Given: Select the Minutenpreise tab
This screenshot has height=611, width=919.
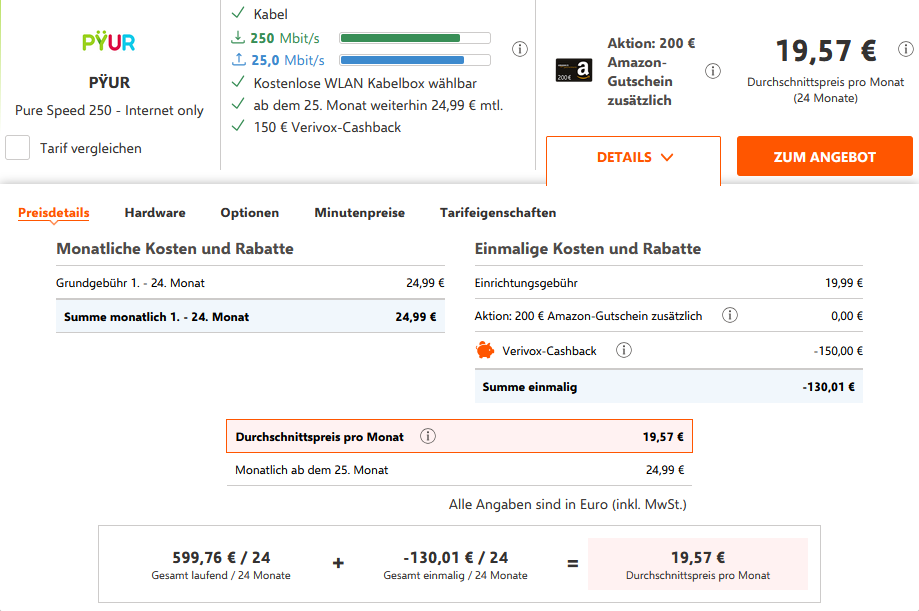Looking at the screenshot, I should [359, 212].
